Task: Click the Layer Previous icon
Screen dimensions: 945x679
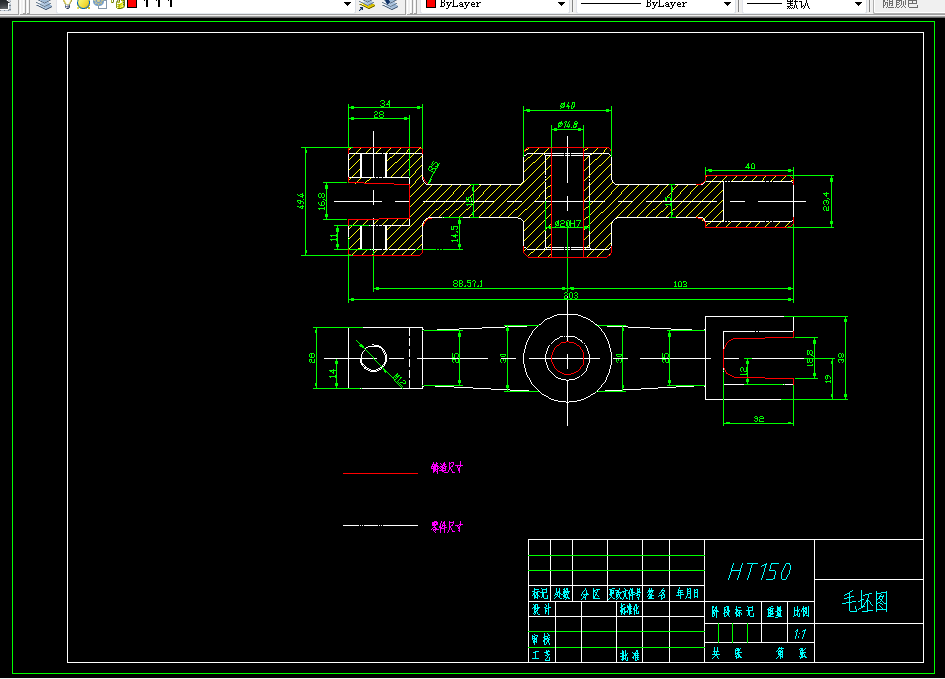Action: (391, 4)
